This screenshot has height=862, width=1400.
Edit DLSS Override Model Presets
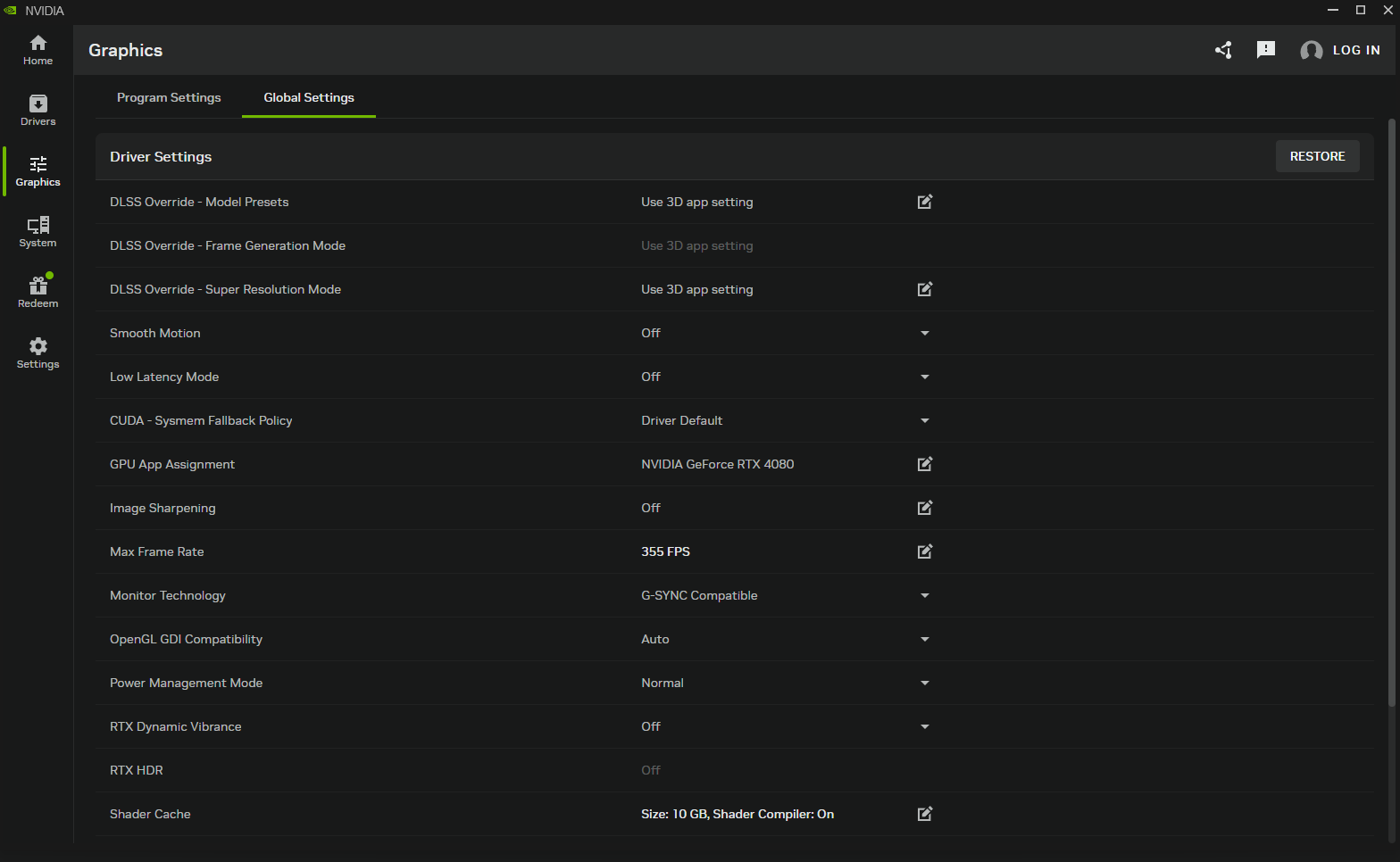(x=925, y=202)
